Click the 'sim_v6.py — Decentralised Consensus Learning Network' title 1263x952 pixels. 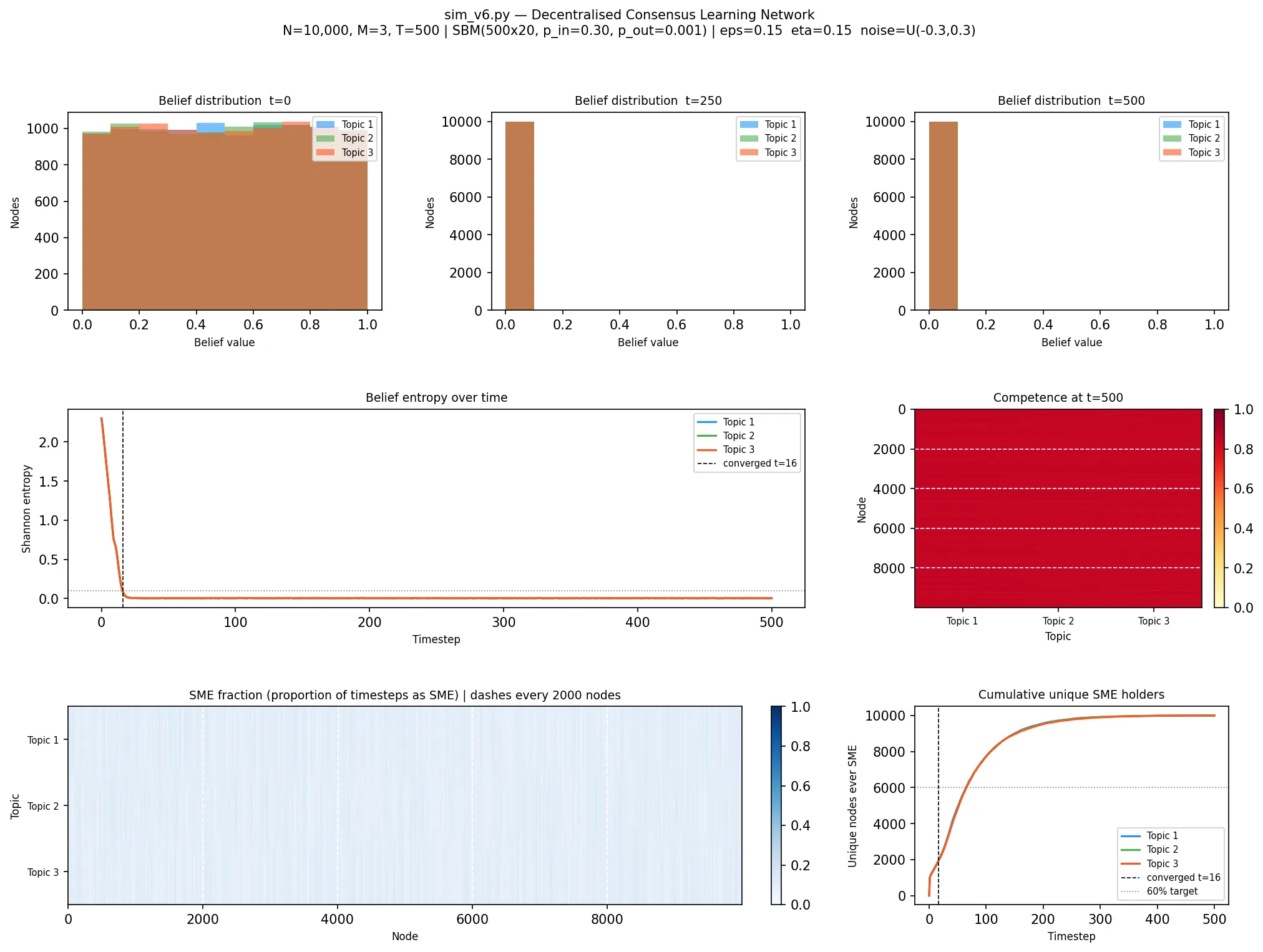click(629, 15)
